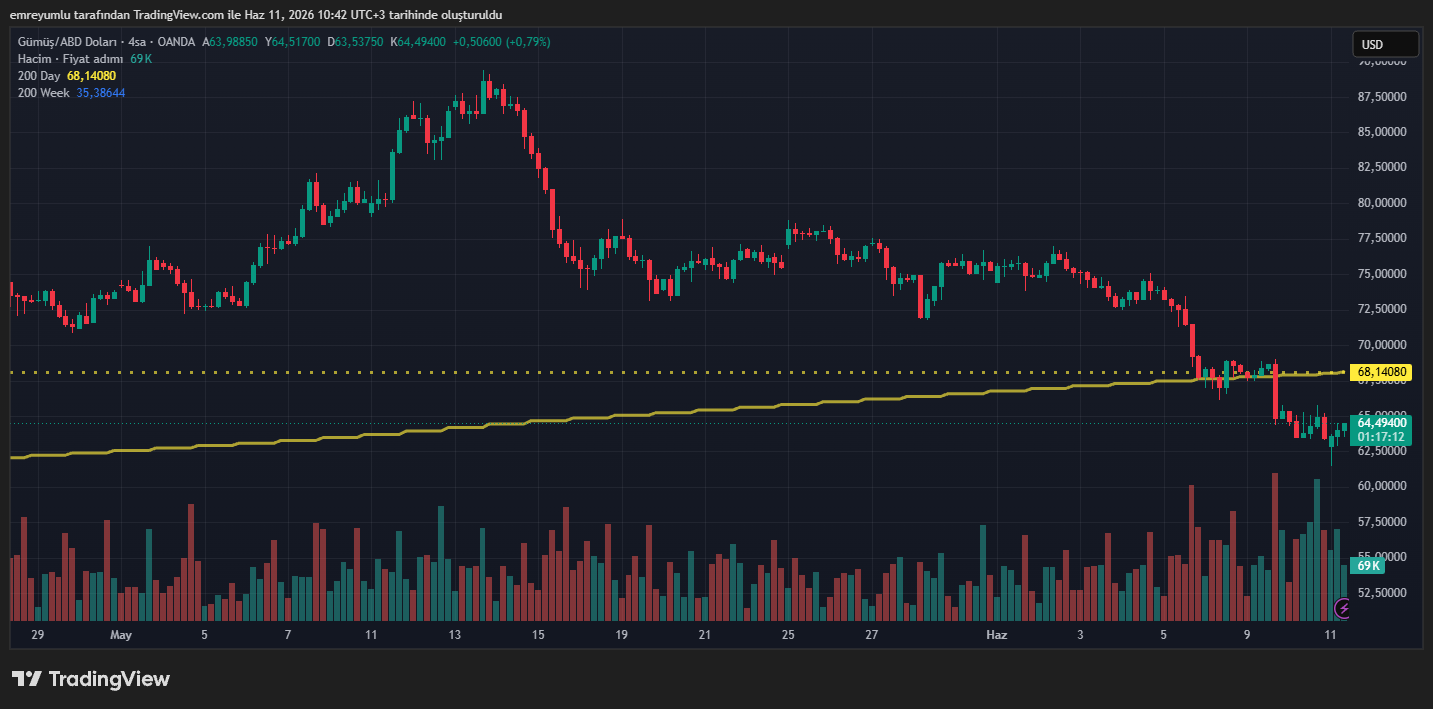
Task: Click the high value 64,51700
Action: click(x=296, y=42)
